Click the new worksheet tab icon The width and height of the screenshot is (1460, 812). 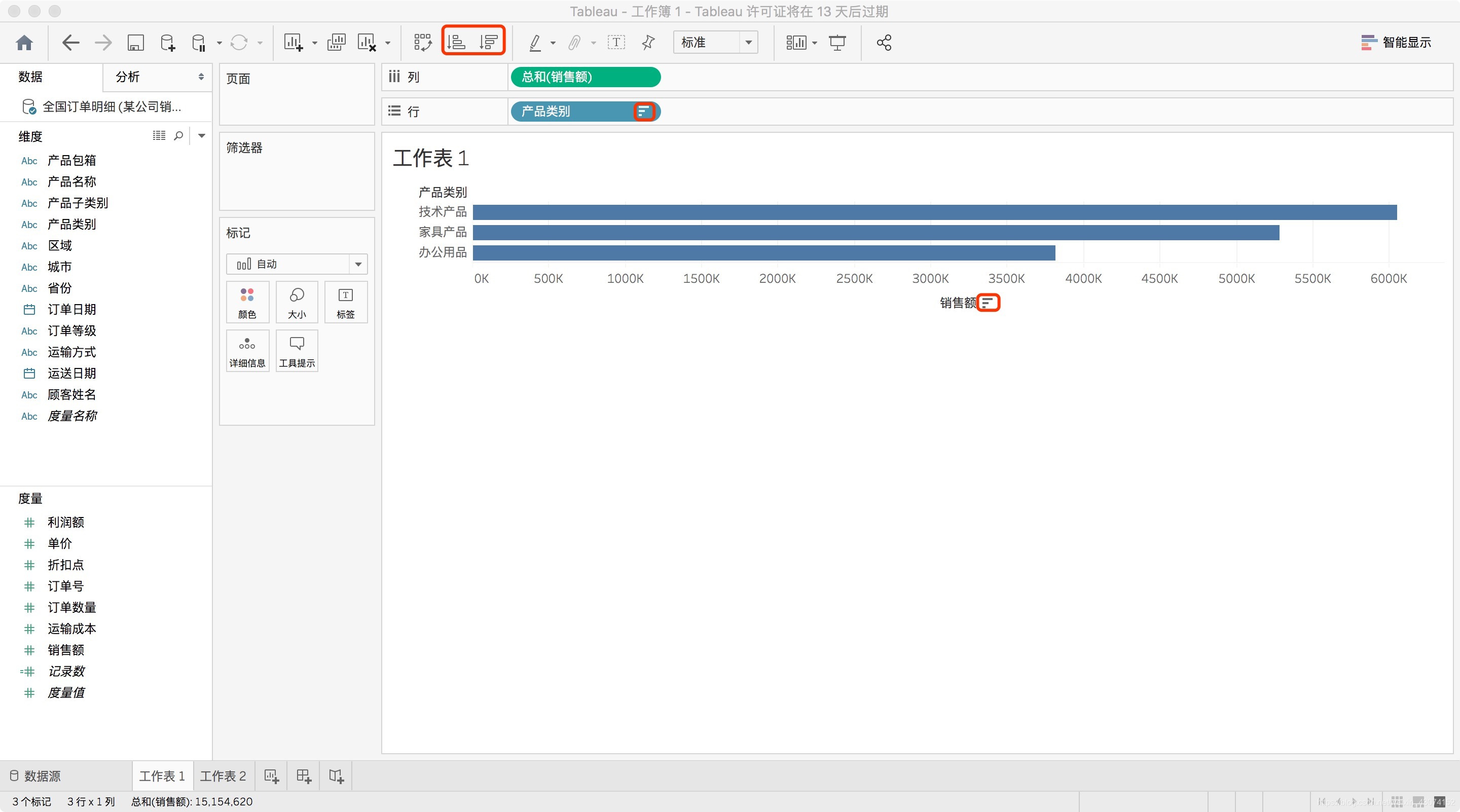[x=272, y=776]
